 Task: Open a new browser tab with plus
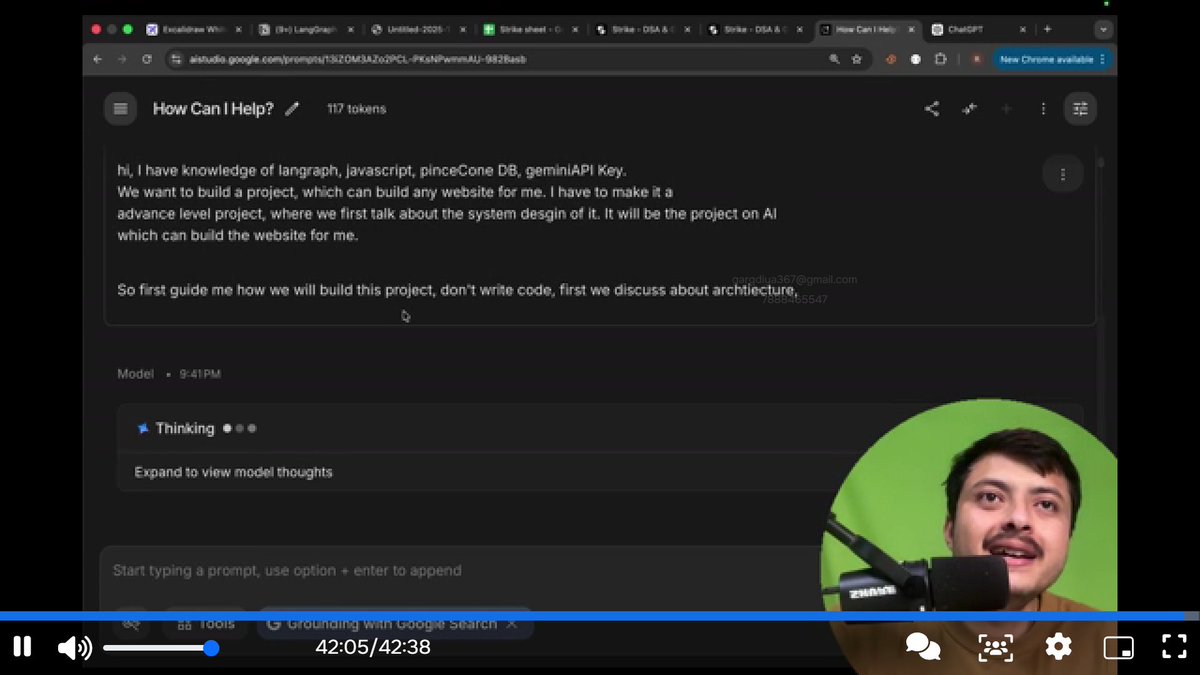point(1047,30)
